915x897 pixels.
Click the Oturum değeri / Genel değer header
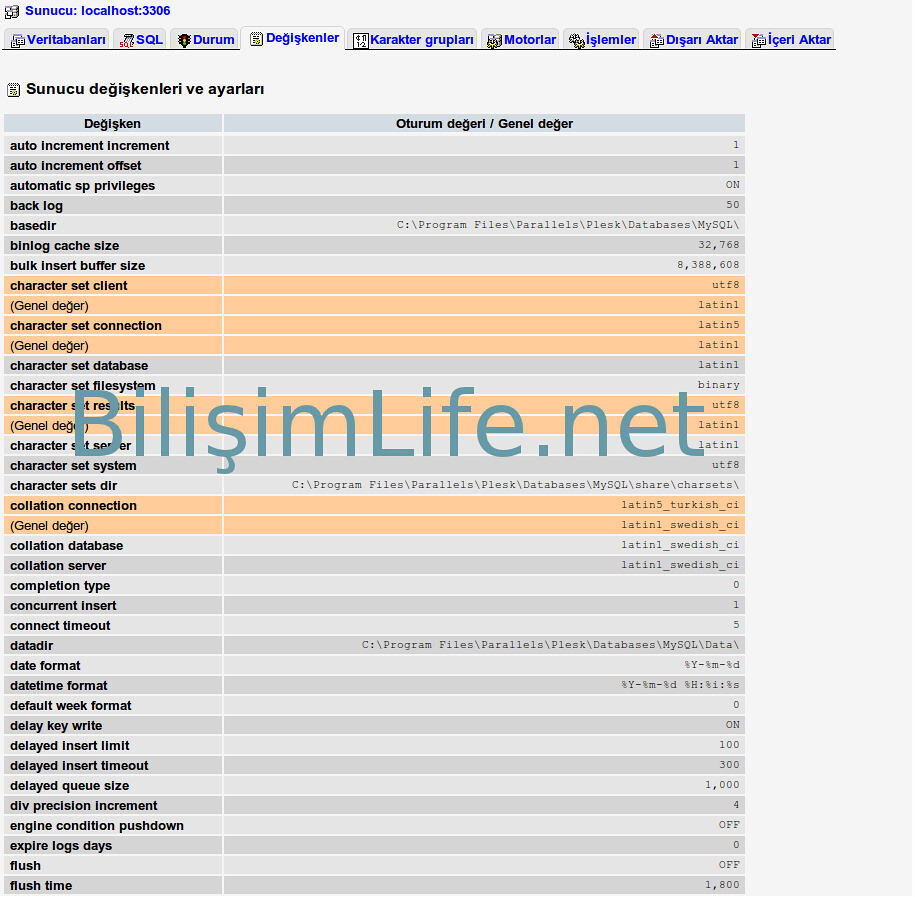[x=484, y=124]
